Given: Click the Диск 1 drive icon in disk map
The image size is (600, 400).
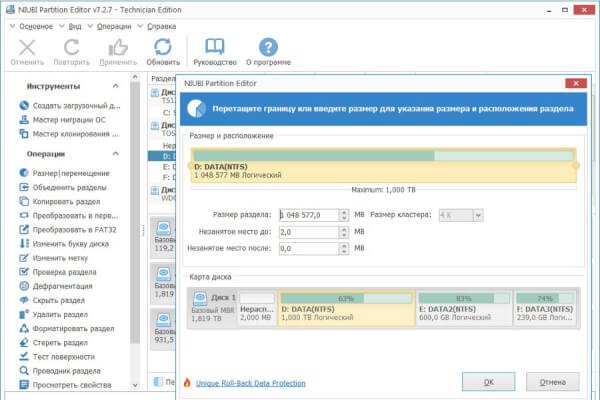Looking at the screenshot, I should click(200, 299).
